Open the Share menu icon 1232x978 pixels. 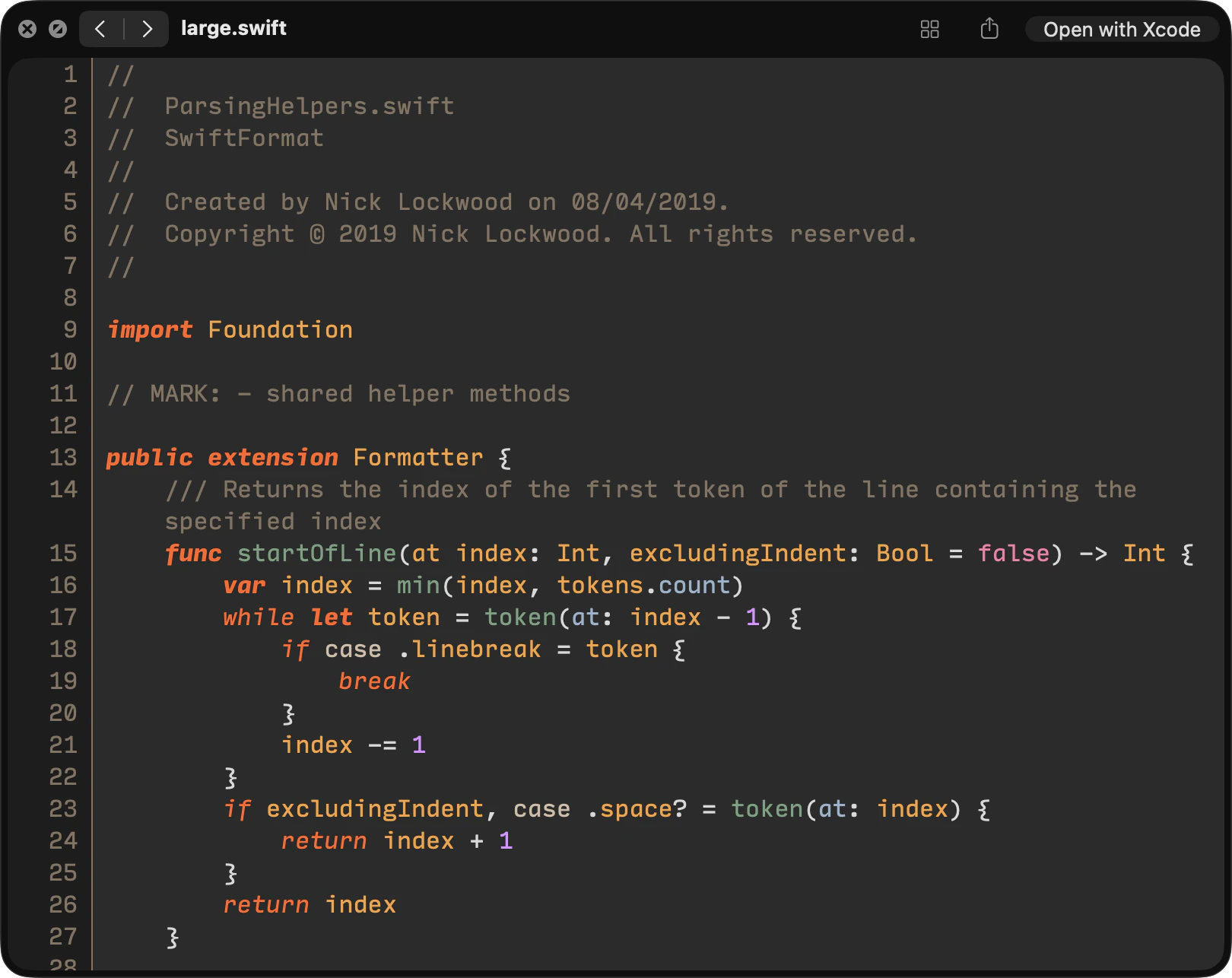coord(989,29)
